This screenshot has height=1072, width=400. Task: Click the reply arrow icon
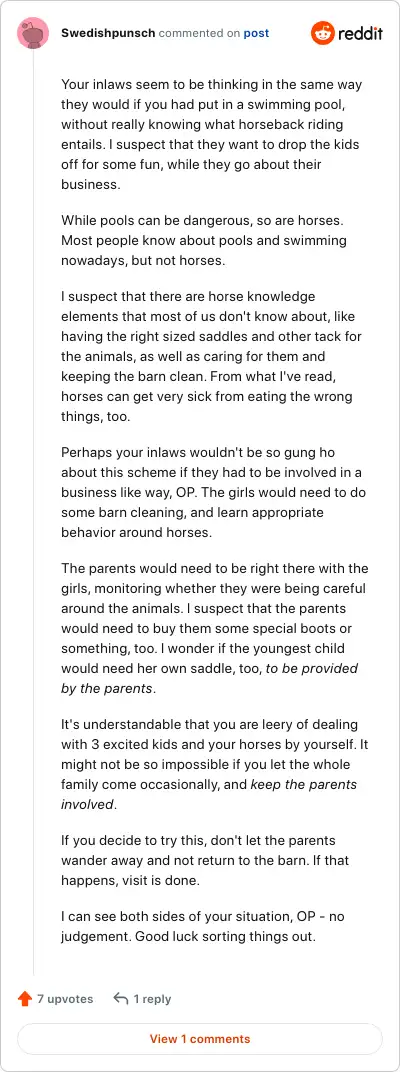click(x=120, y=999)
